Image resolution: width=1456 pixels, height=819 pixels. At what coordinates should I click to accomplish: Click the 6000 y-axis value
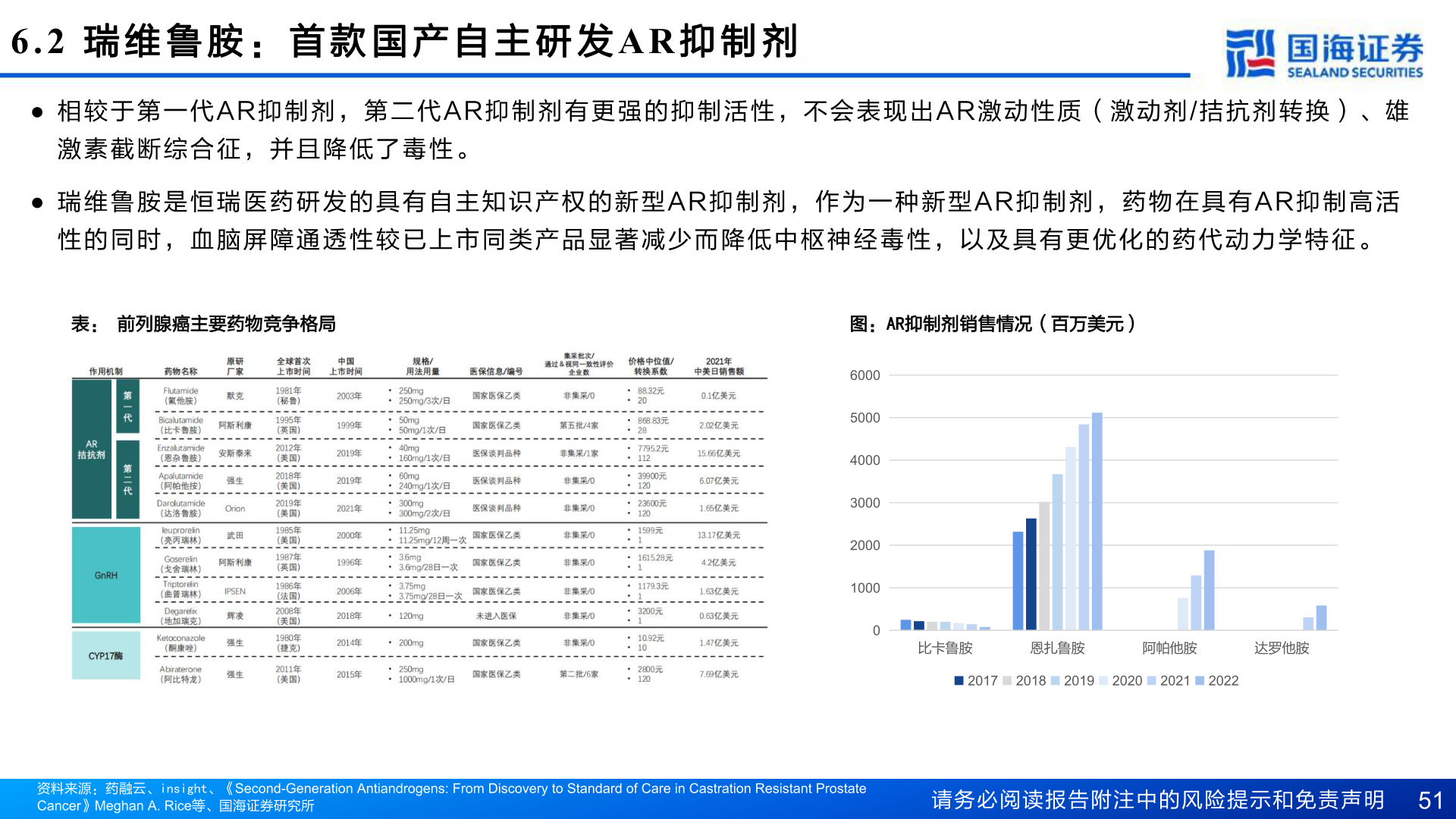pyautogui.click(x=864, y=375)
